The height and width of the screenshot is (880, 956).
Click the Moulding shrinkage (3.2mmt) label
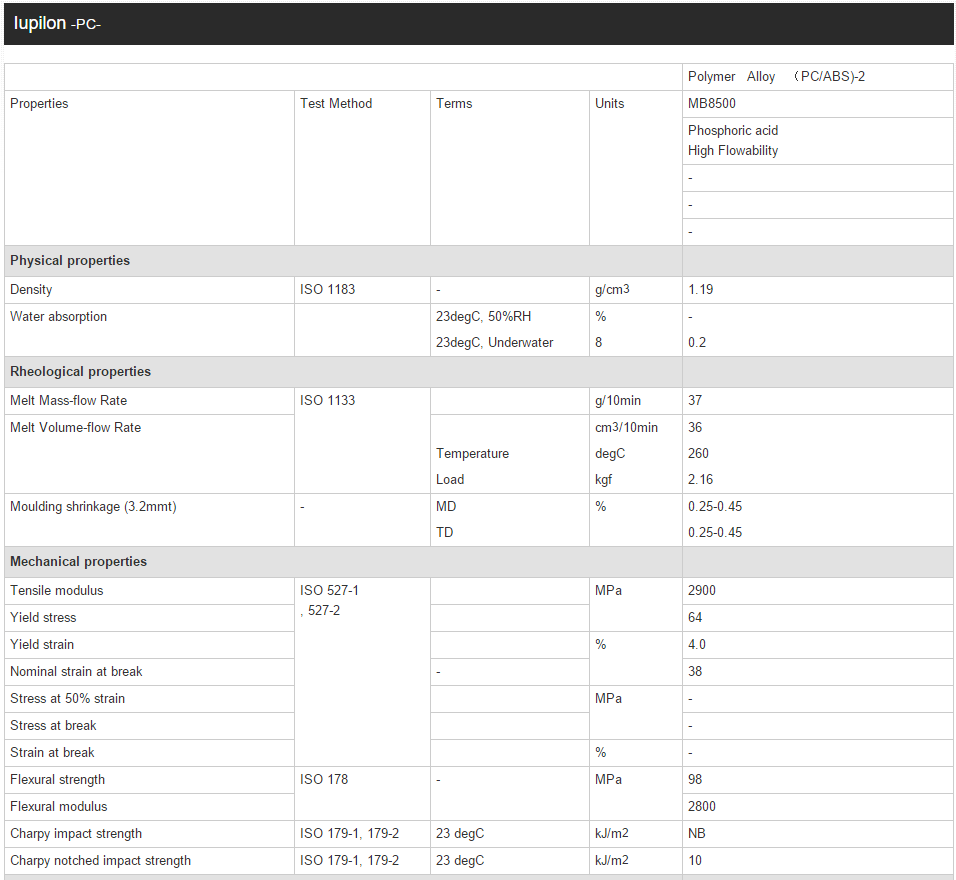pos(93,507)
